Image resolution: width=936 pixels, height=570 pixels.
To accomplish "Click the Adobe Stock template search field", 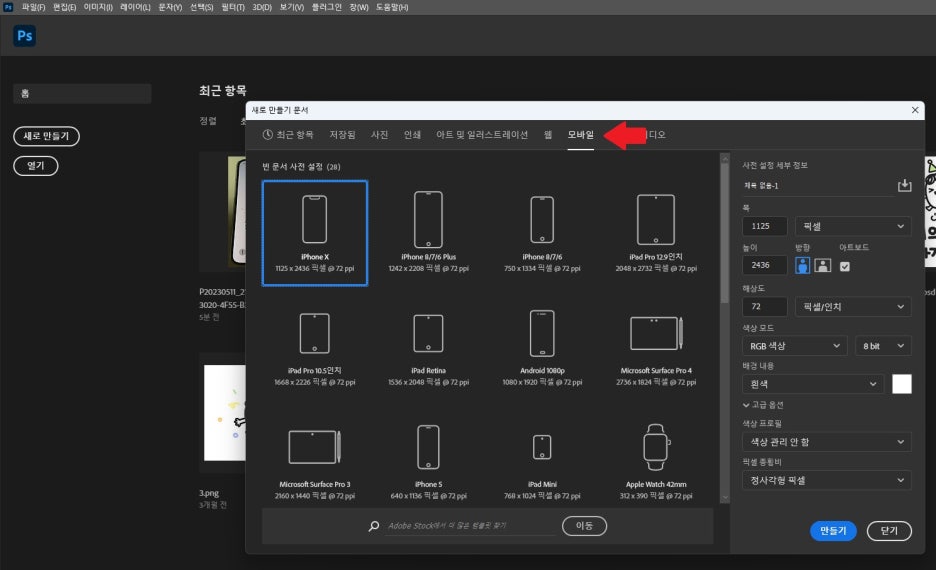I will (470, 526).
